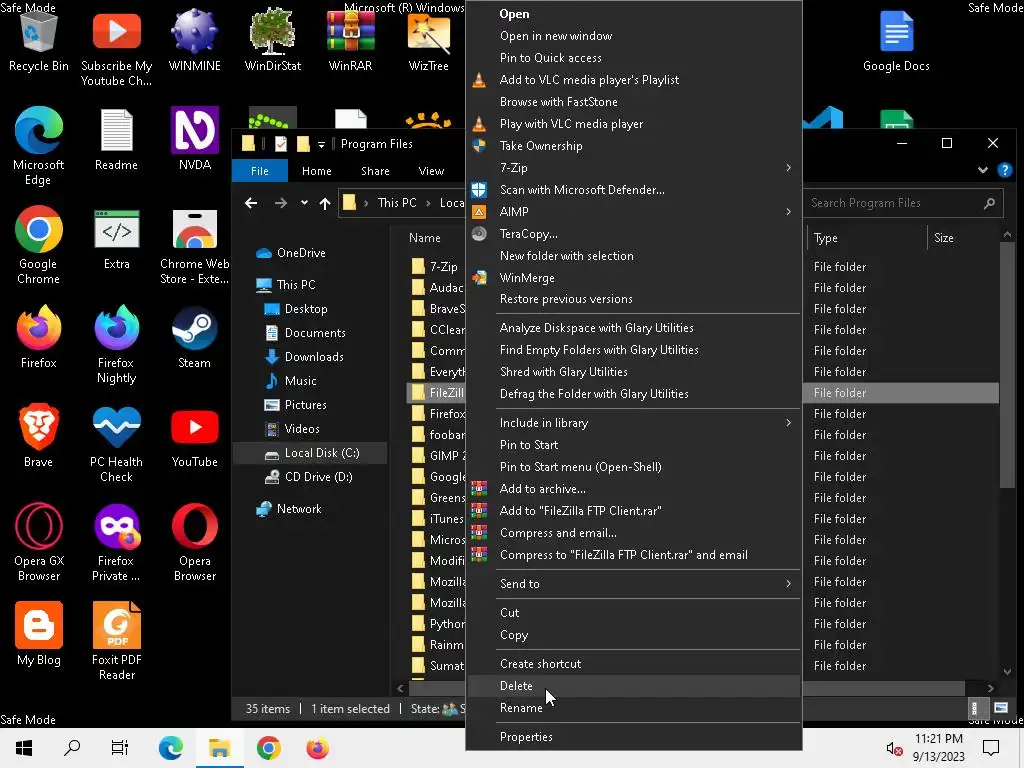Image resolution: width=1024 pixels, height=768 pixels.
Task: Open the recent locations dropdown arrow
Action: pos(304,203)
